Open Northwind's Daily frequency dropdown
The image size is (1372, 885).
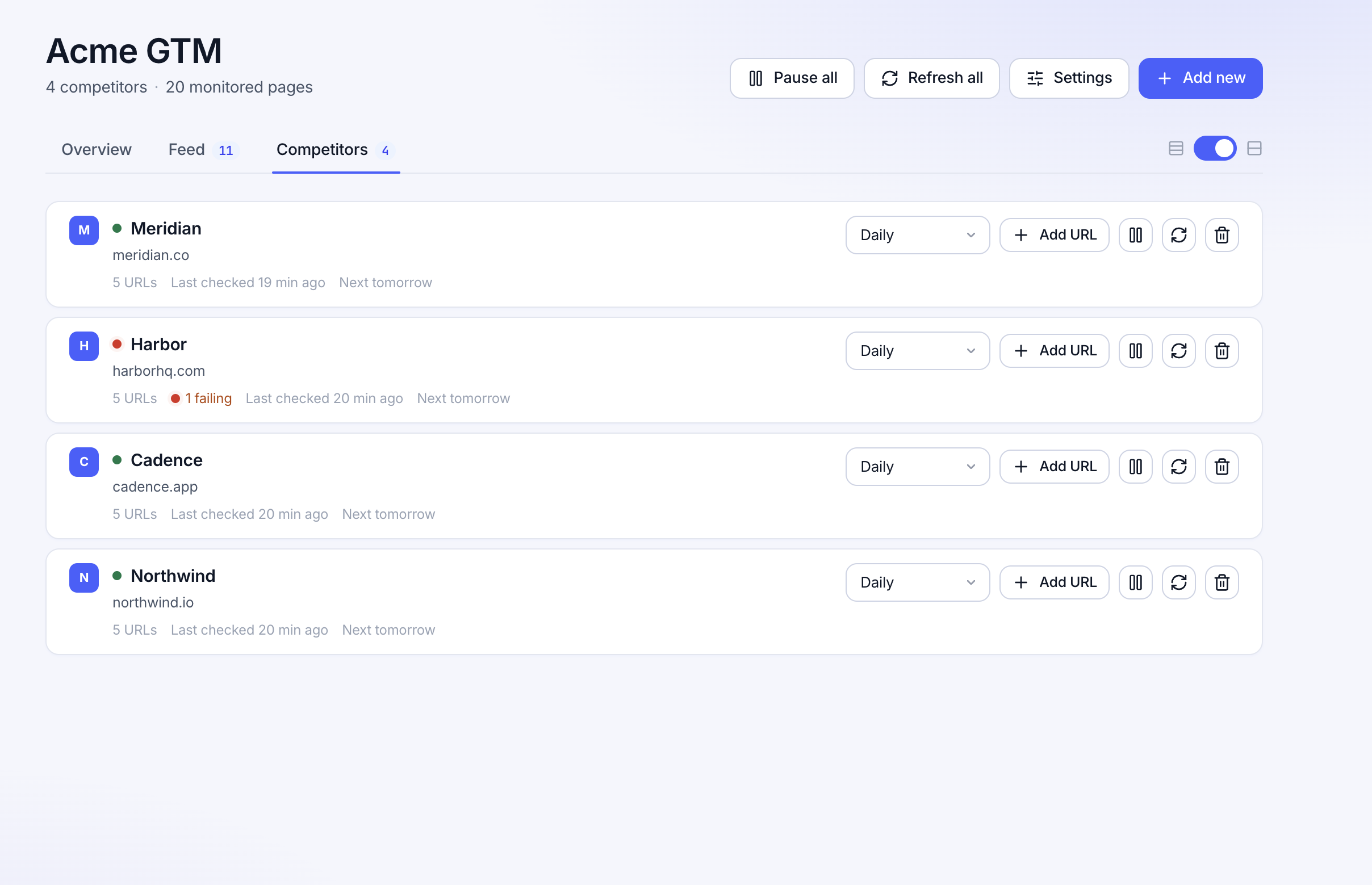point(917,582)
